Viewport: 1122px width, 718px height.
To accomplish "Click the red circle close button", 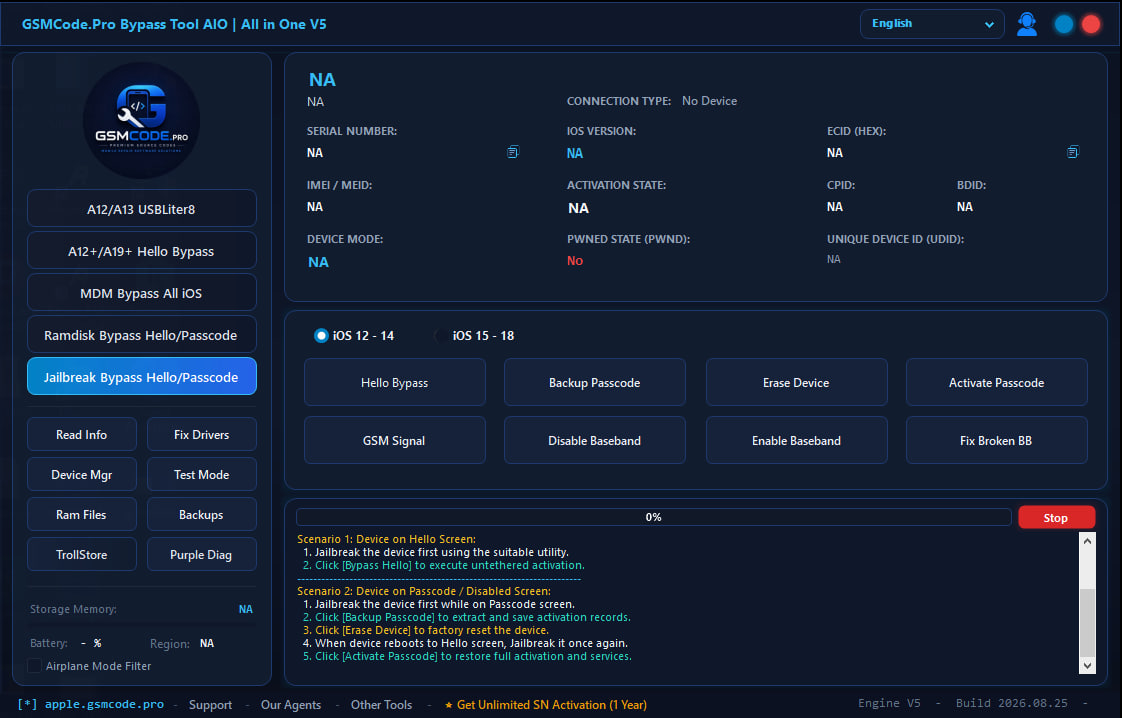I will pyautogui.click(x=1091, y=24).
